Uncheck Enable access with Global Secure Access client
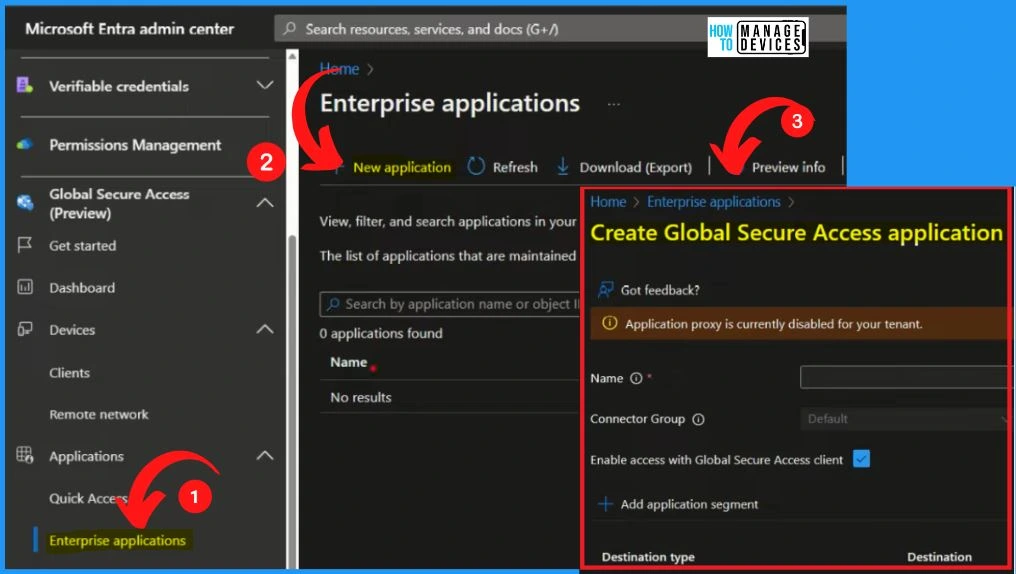 (x=861, y=459)
